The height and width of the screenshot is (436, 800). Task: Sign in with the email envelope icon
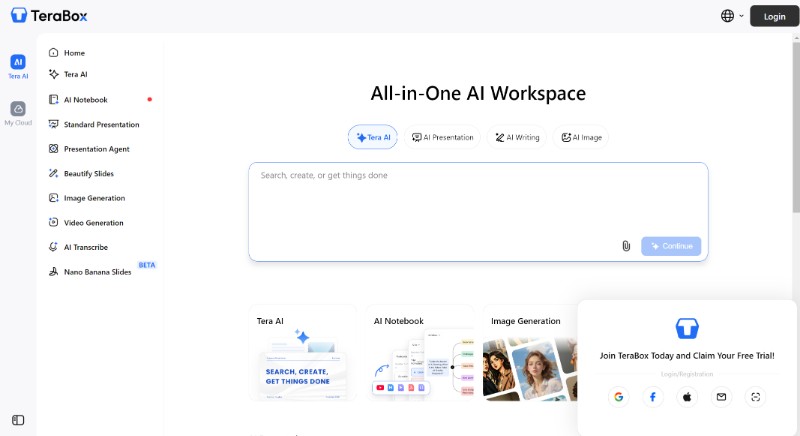tap(721, 397)
